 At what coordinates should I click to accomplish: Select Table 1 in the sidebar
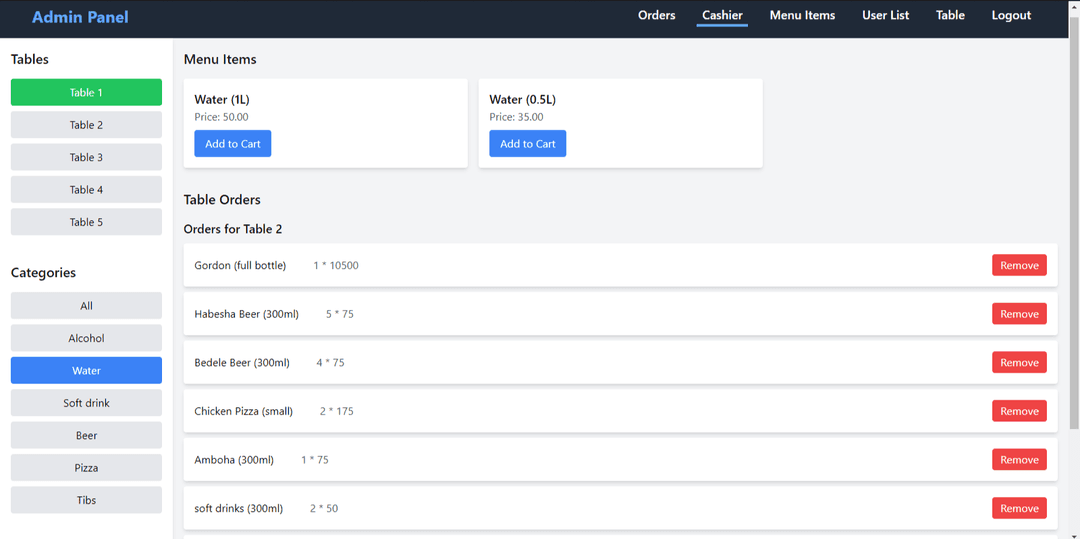[86, 92]
